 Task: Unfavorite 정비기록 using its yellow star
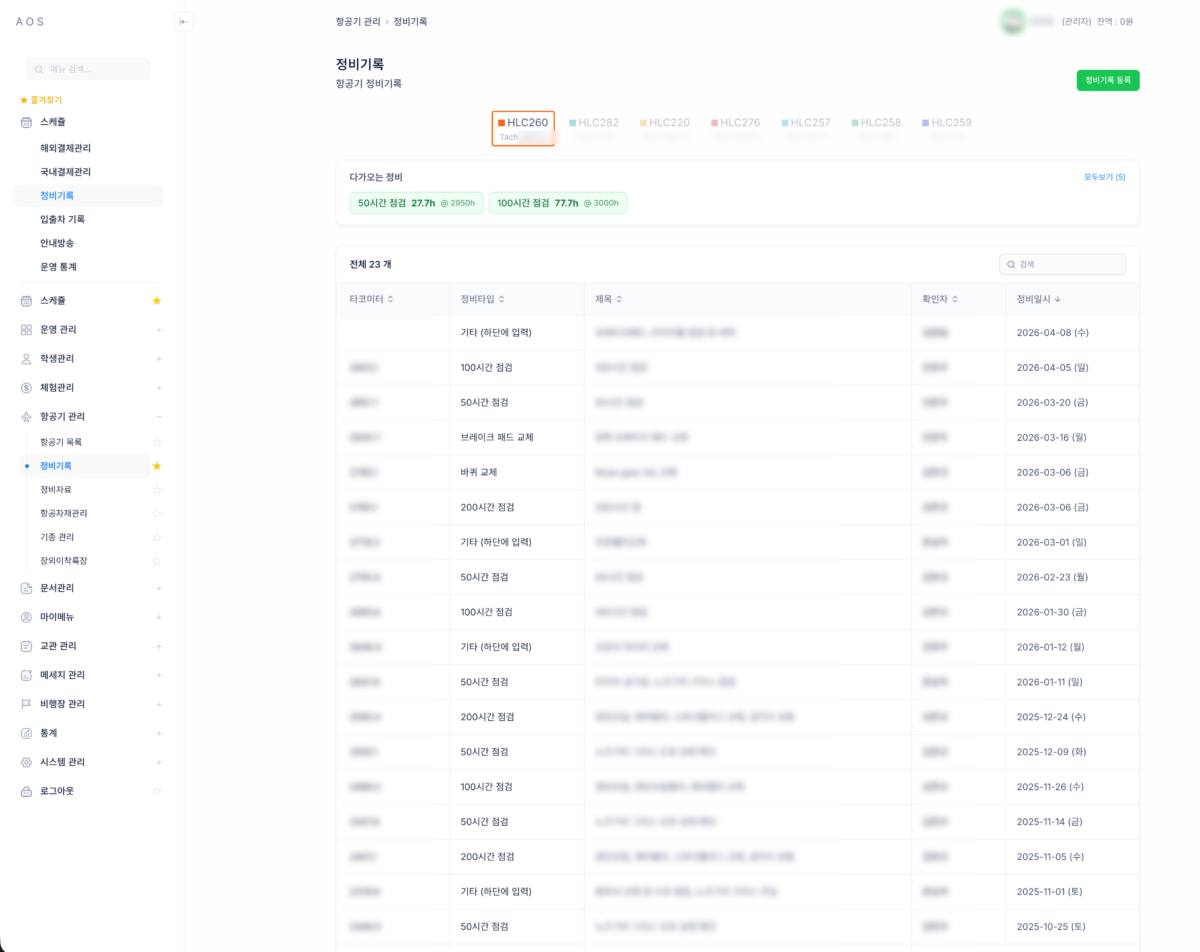pyautogui.click(x=156, y=466)
